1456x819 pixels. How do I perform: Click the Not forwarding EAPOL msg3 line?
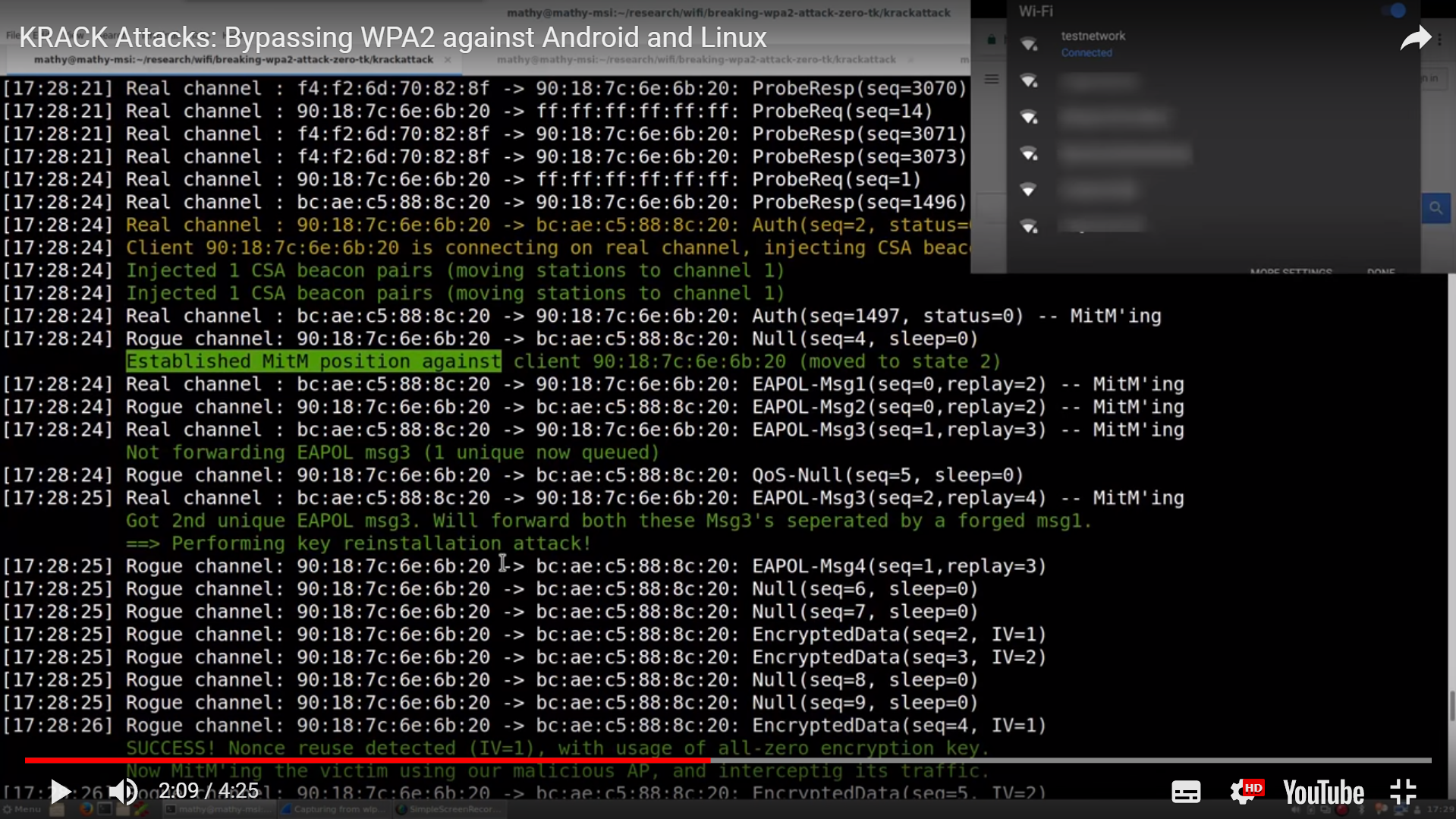[x=392, y=452]
